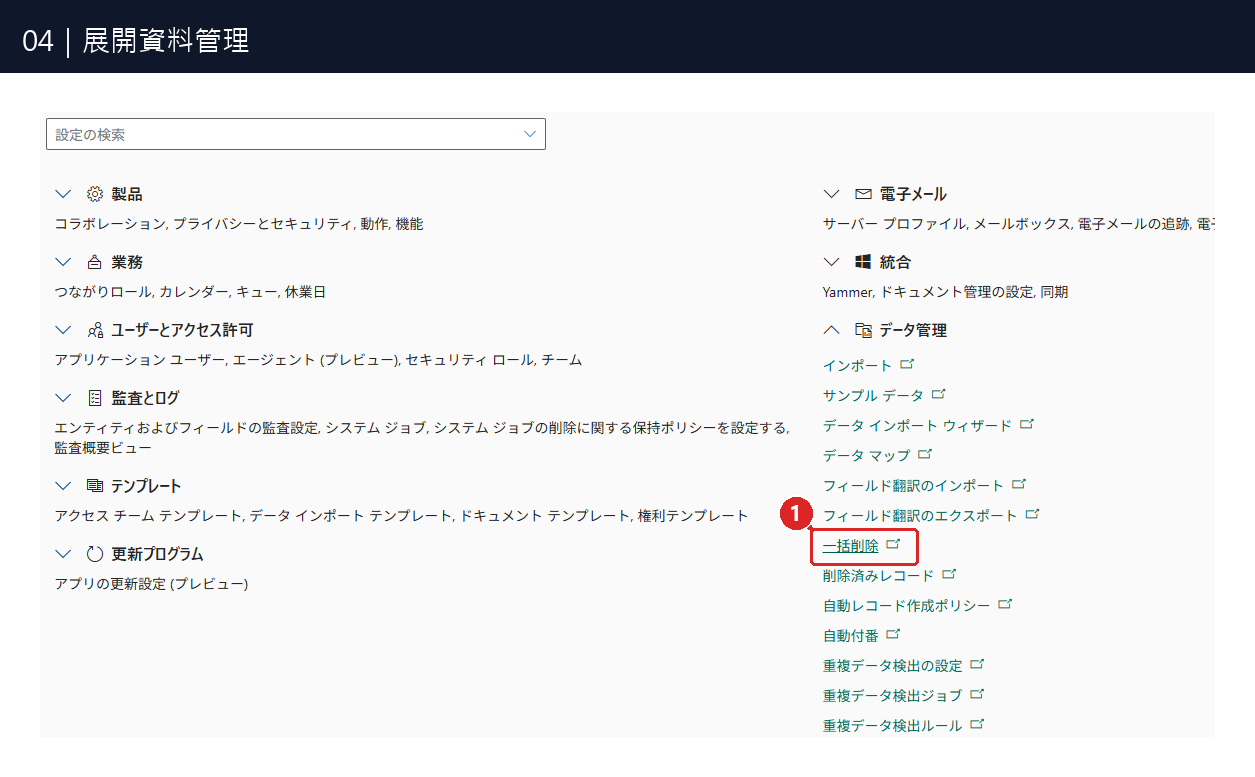
Task: Click the refresh icon beside 更新プログラム
Action: pyautogui.click(x=95, y=554)
